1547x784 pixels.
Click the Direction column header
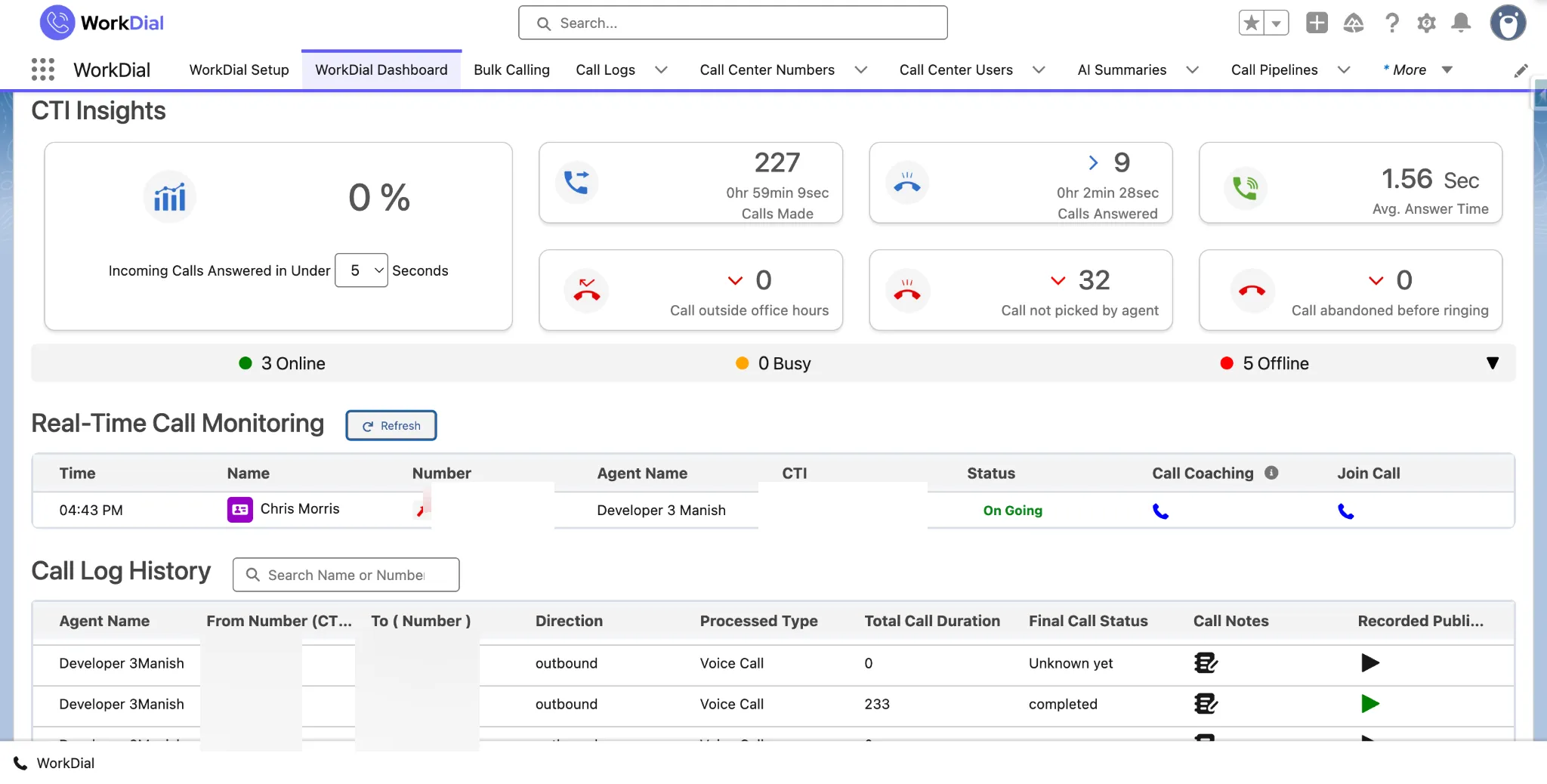coord(569,621)
